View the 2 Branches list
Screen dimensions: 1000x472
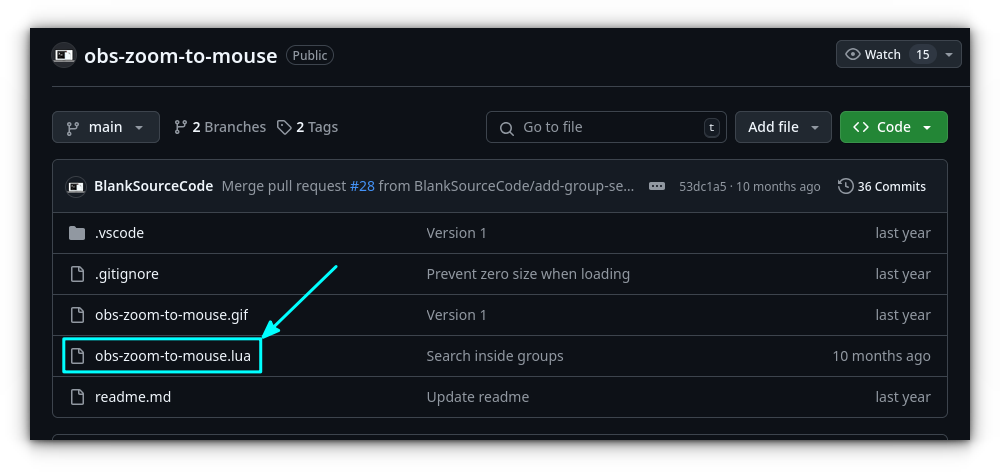[x=220, y=127]
